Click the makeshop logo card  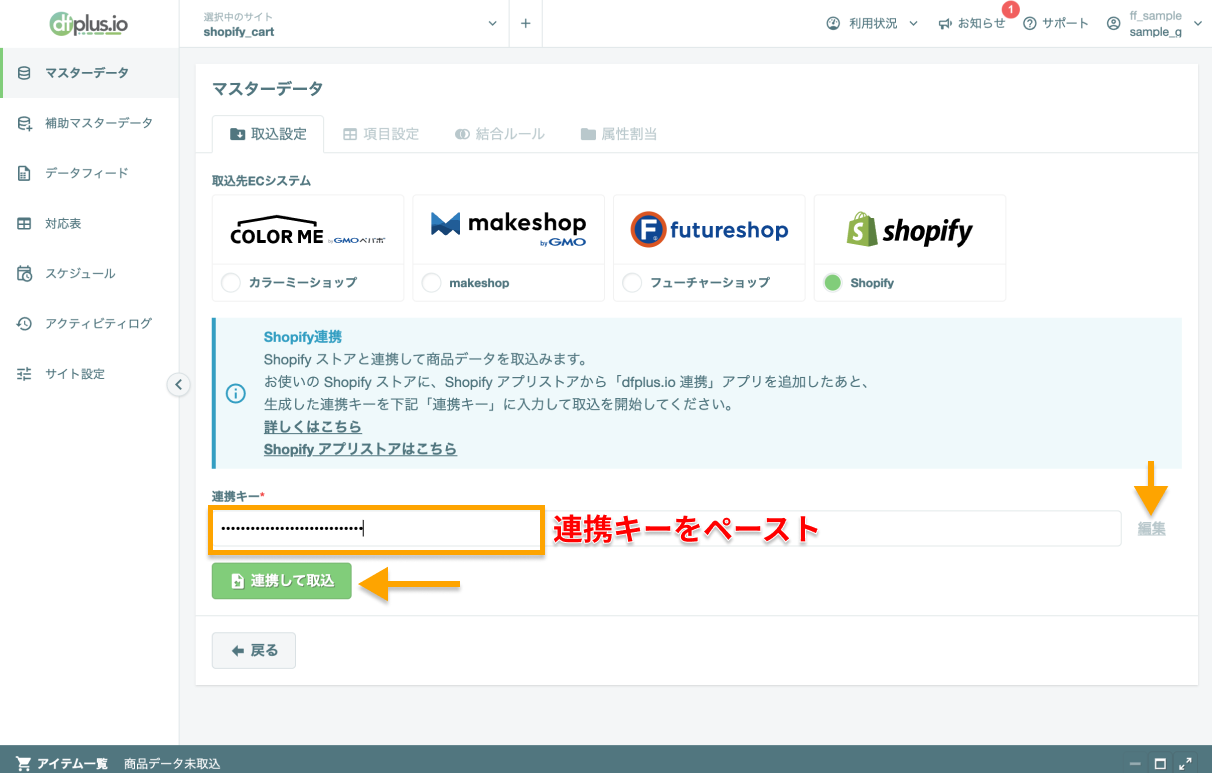(x=509, y=230)
